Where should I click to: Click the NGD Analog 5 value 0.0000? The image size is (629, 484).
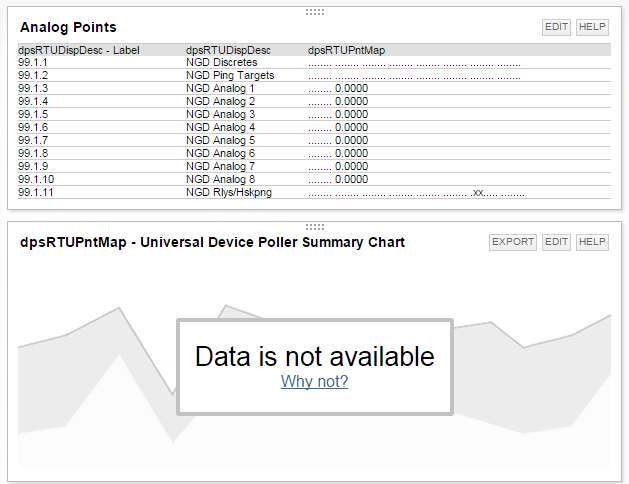(351, 140)
